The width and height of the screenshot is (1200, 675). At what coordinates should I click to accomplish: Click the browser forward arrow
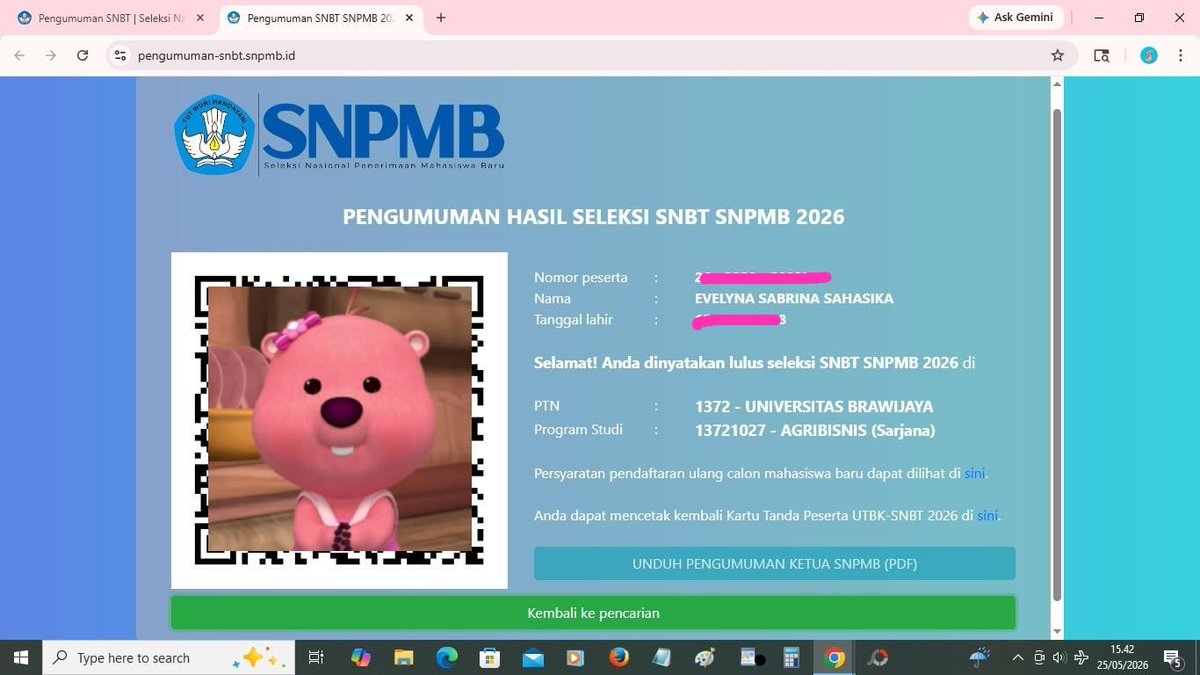pyautogui.click(x=50, y=56)
